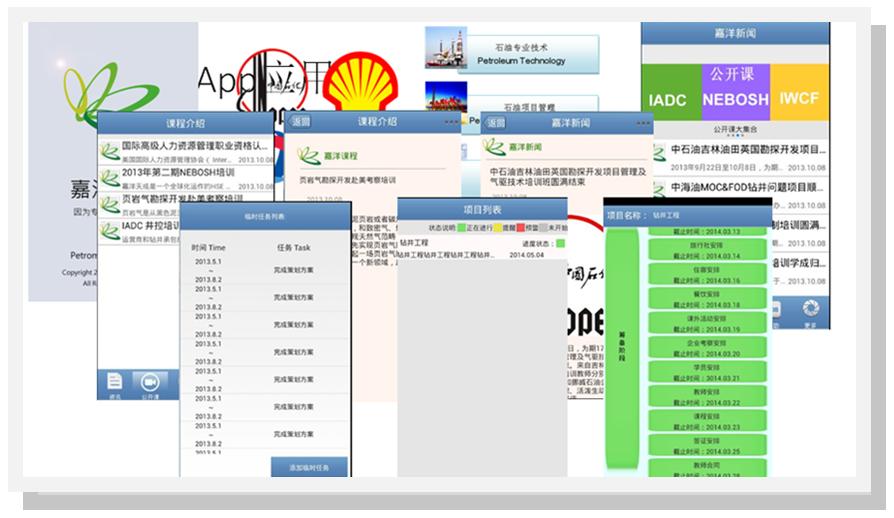Viewport: 894px width, 518px height.
Task: Tap the 时间 Time column header
Action: pyautogui.click(x=209, y=248)
